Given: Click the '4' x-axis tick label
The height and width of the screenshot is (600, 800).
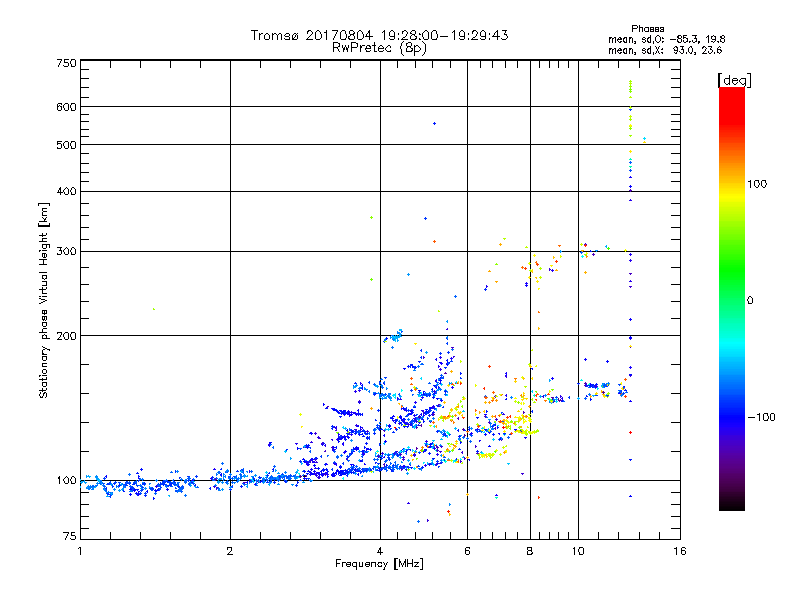Looking at the screenshot, I should pos(380,551).
